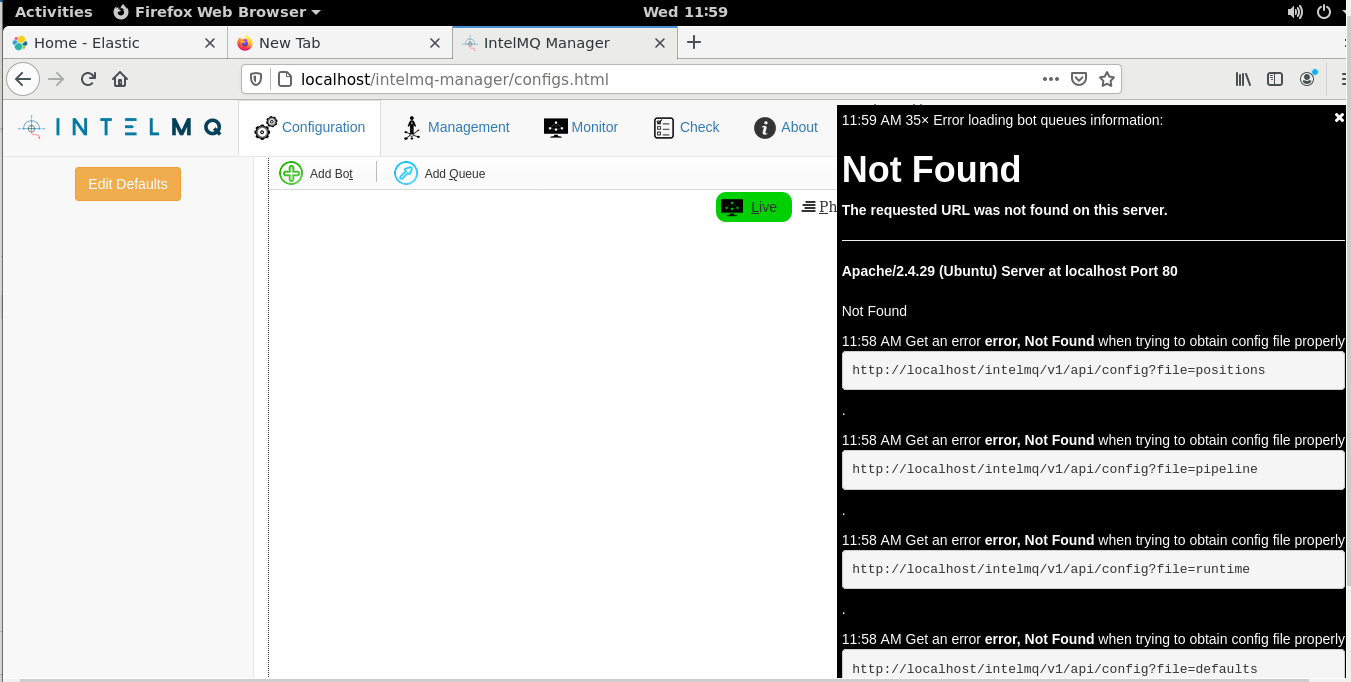Close the error log panel
The width and height of the screenshot is (1351, 682).
click(x=1339, y=118)
